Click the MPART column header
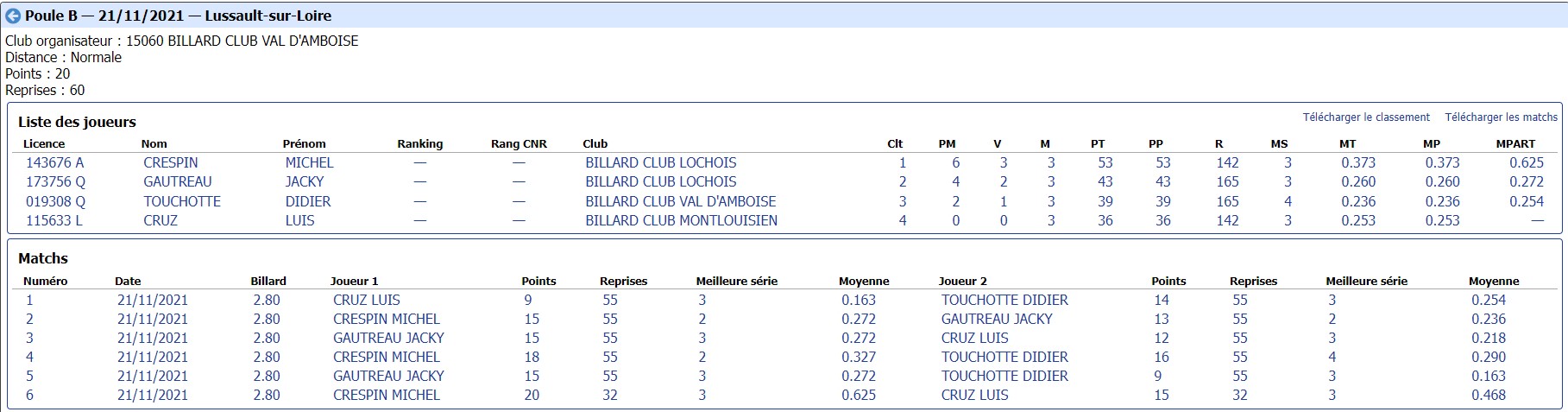This screenshot has width=1568, height=412. point(1515,143)
